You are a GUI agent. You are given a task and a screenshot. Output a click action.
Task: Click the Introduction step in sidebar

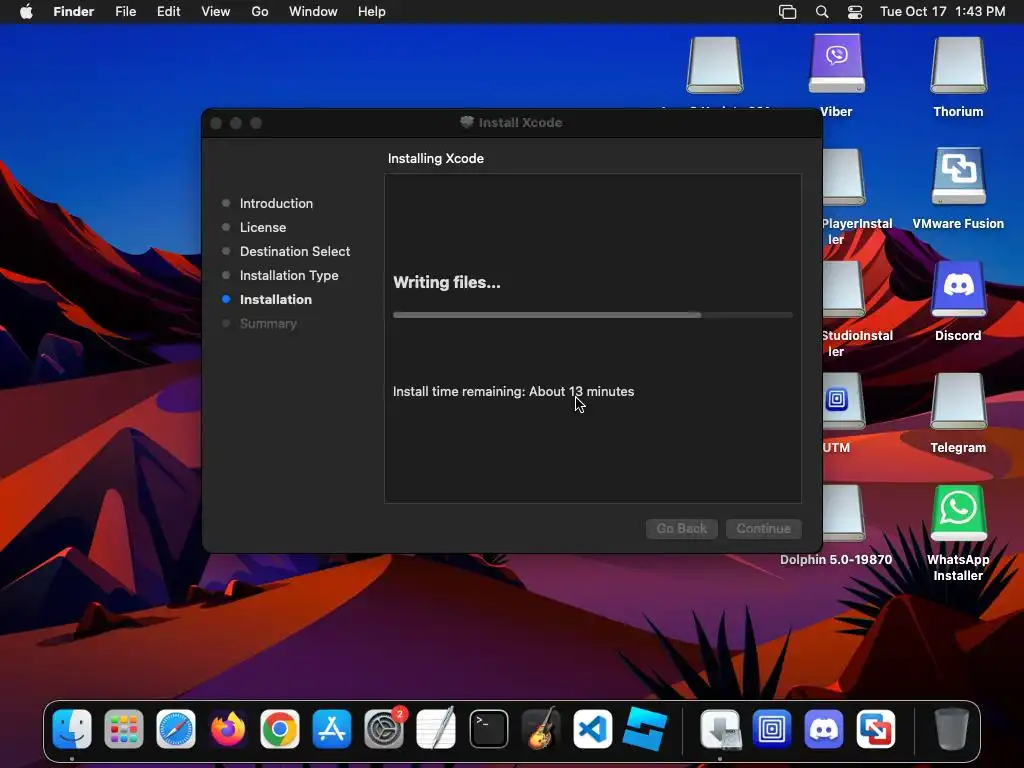pyautogui.click(x=276, y=203)
